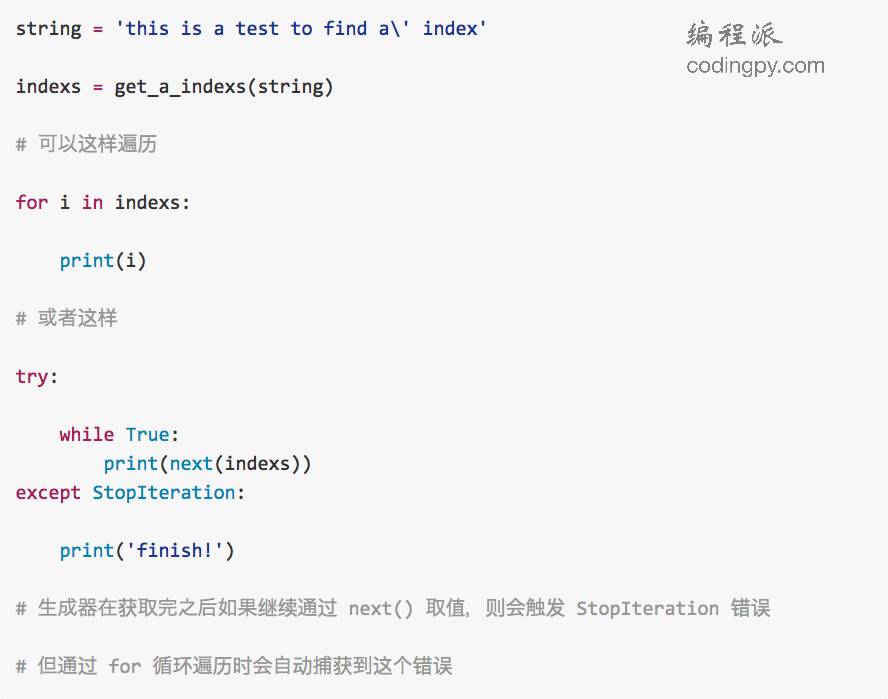
Task: Click the 'finish!' string literal
Action: [x=175, y=551]
